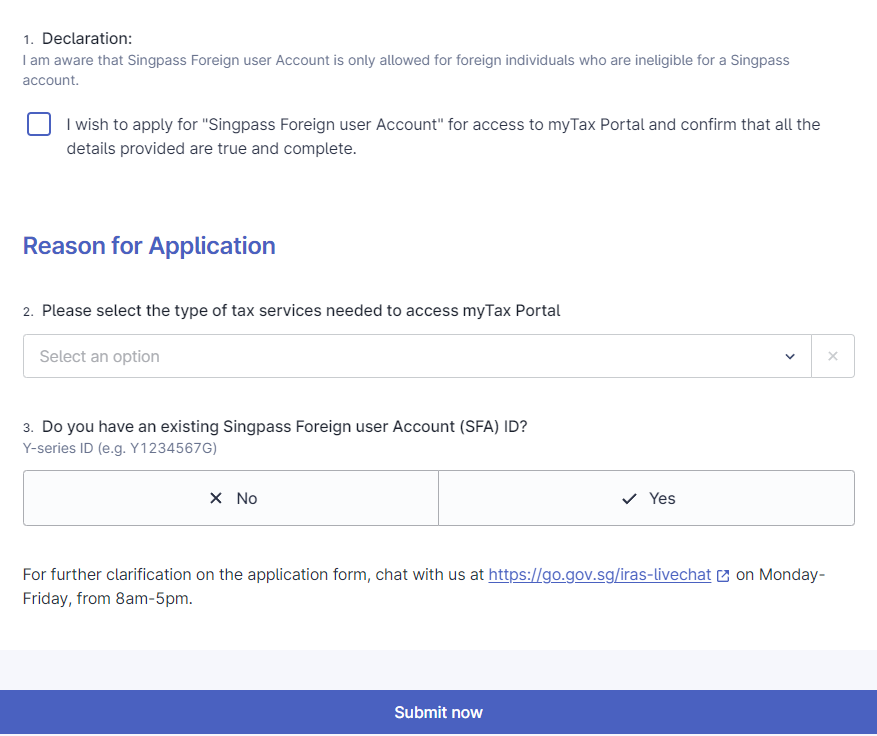Click the checkmark icon in the Yes option
877x736 pixels.
(x=629, y=498)
